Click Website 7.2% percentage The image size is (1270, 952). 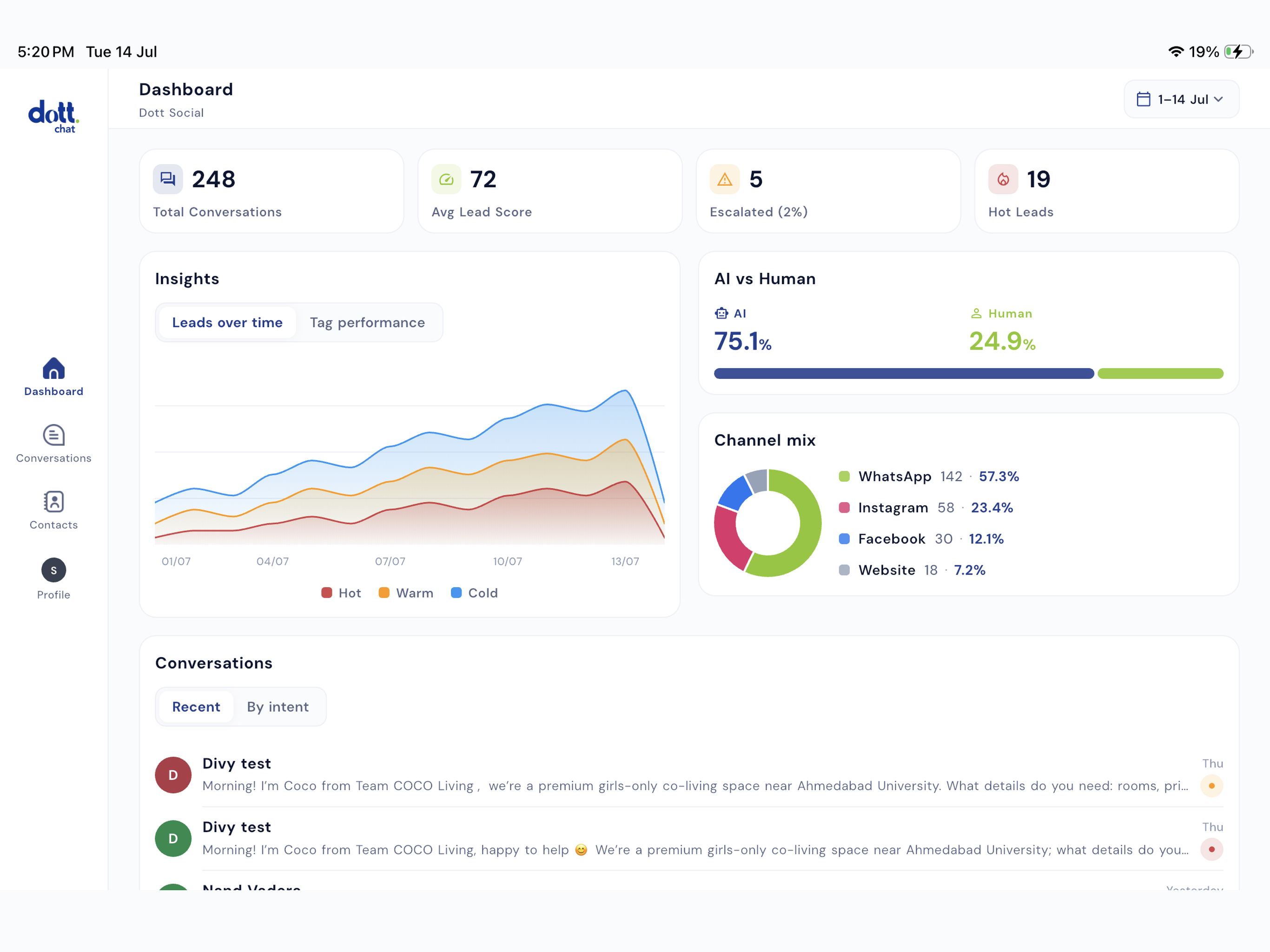tap(969, 570)
